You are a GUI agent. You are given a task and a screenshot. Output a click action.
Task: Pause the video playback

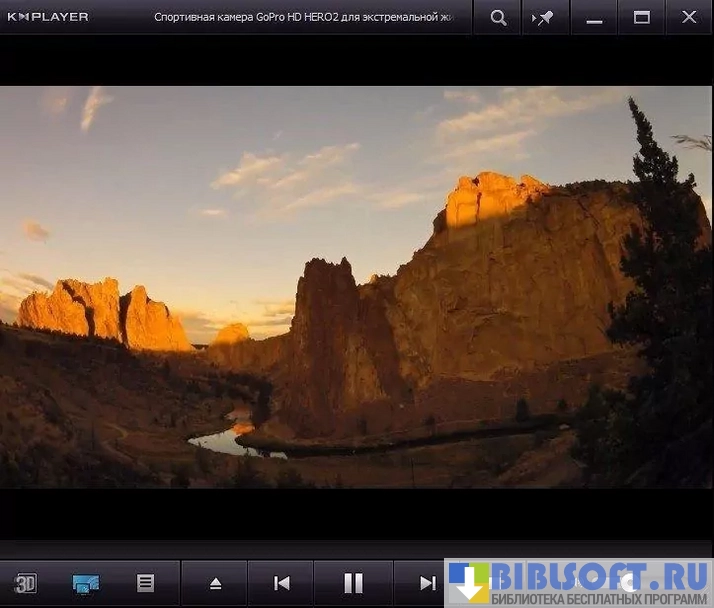click(353, 583)
